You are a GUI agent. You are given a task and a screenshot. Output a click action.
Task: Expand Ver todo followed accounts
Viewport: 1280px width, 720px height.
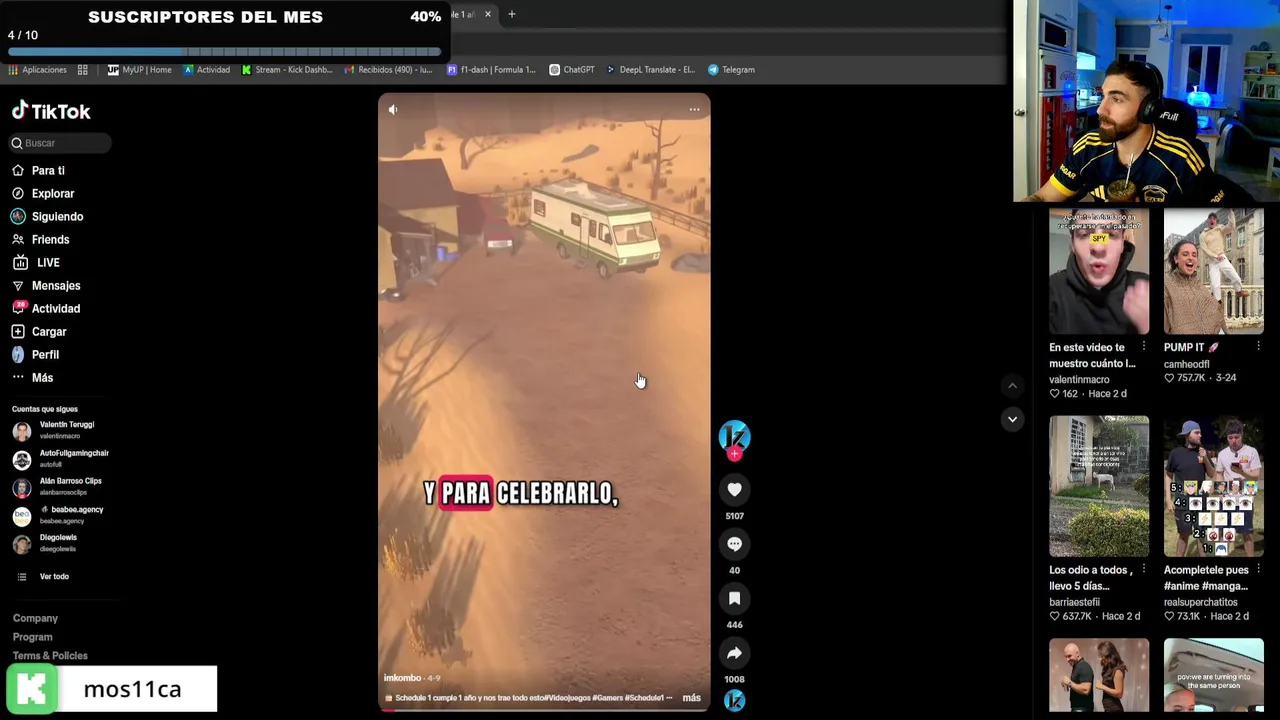pyautogui.click(x=54, y=577)
